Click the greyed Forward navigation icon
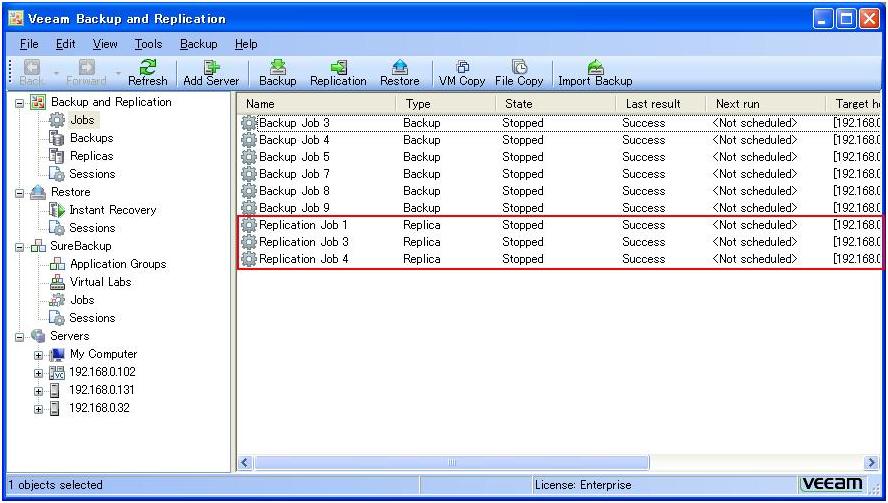888x503 pixels. (x=86, y=67)
